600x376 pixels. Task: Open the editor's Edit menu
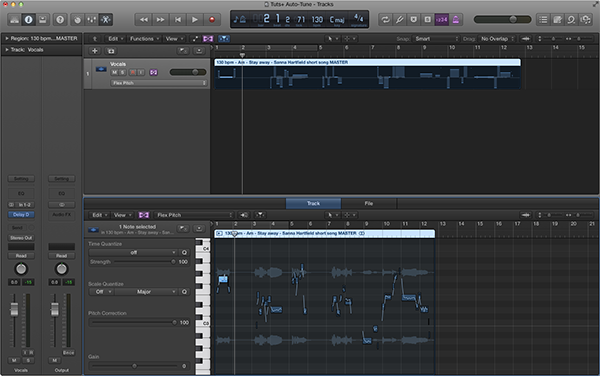click(x=99, y=215)
